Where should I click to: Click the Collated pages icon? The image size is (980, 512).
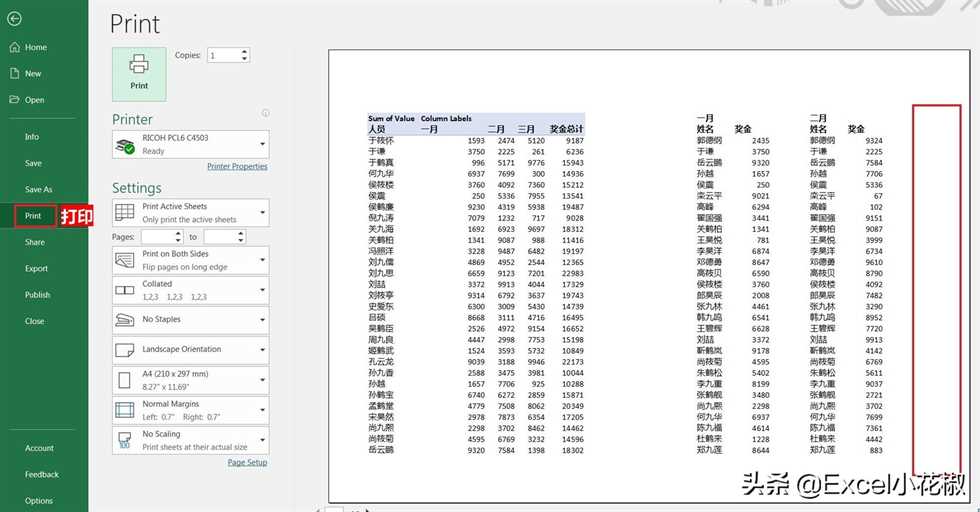125,290
